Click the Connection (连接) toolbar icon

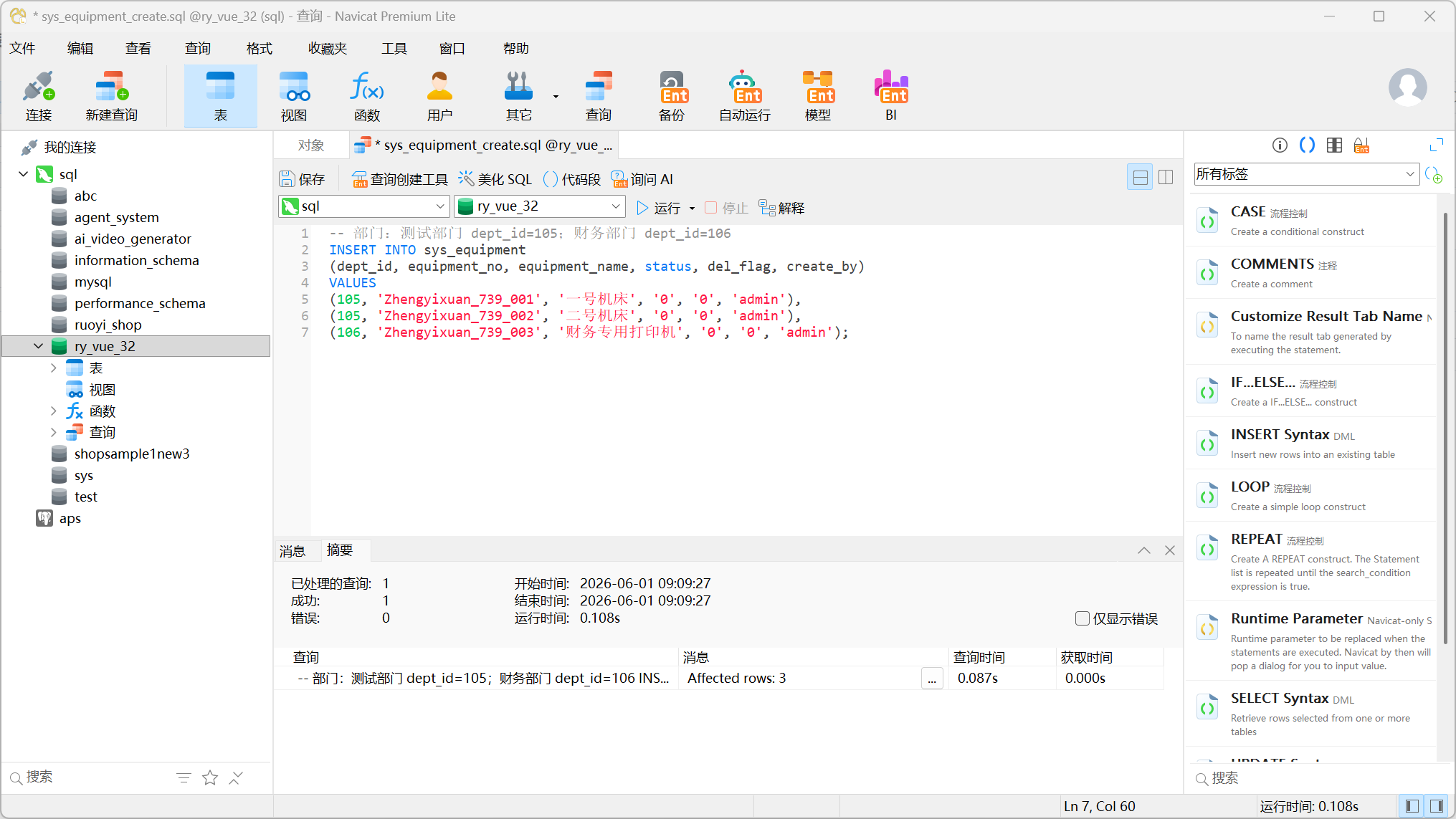pos(39,96)
